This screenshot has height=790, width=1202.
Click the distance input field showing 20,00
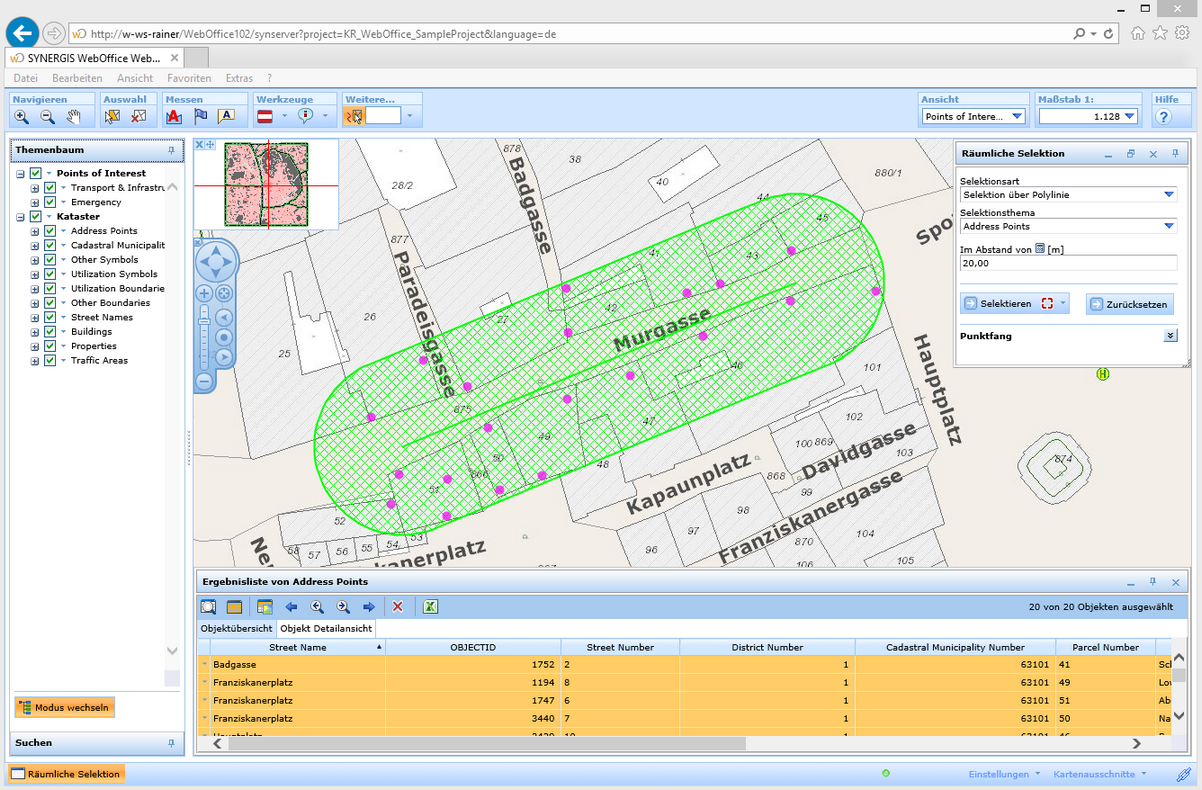click(x=1067, y=263)
